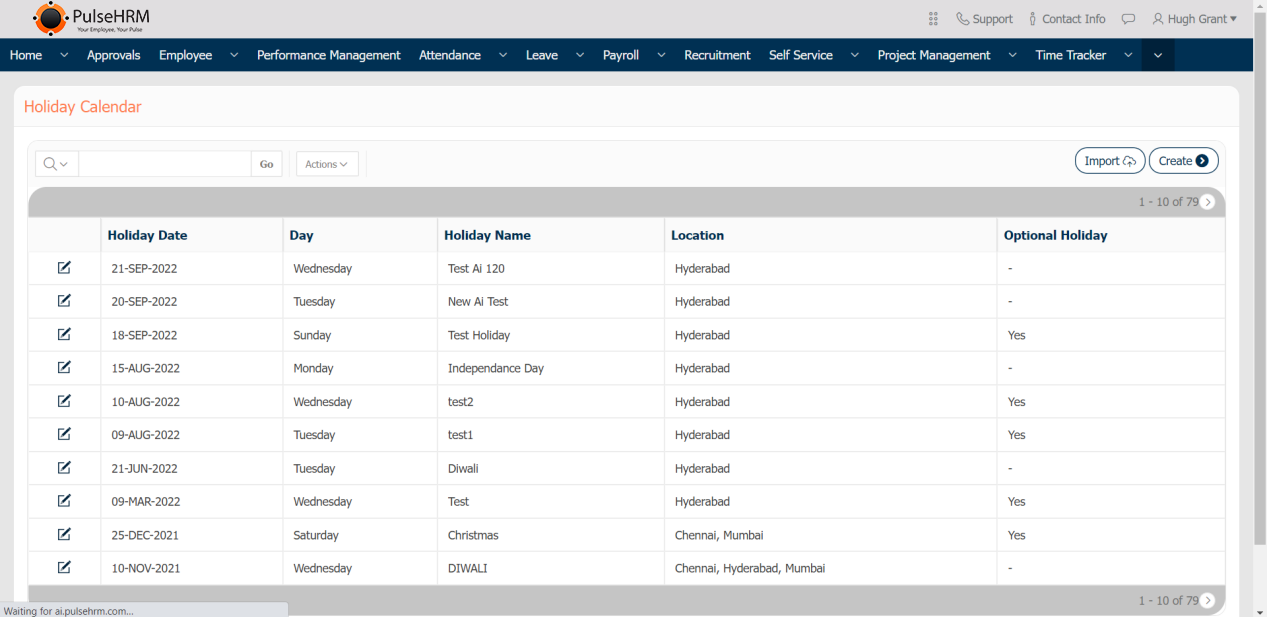This screenshot has width=1267, height=617.
Task: Go to the Recruitment menu
Action: tap(717, 55)
